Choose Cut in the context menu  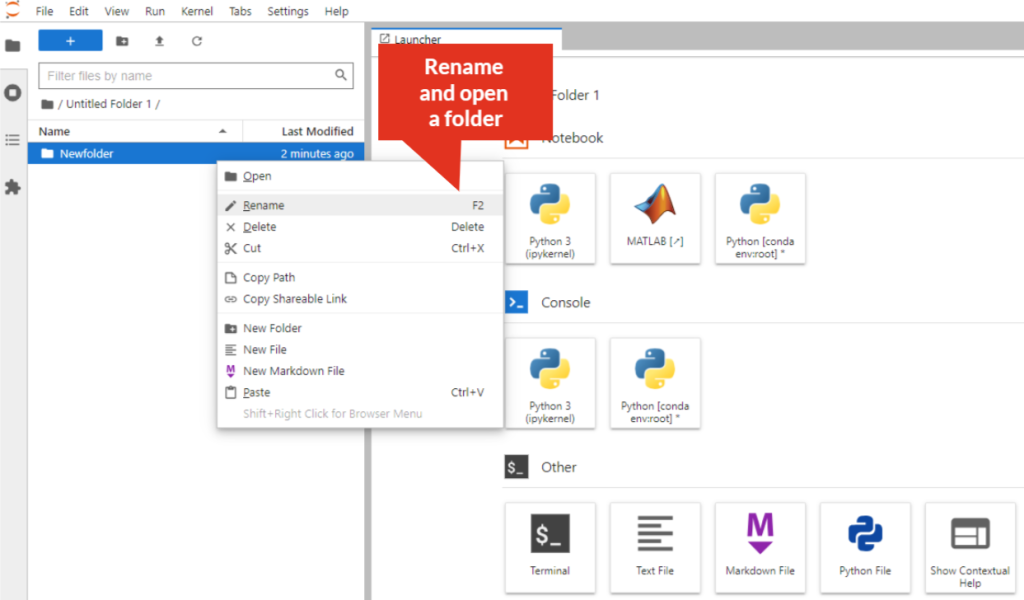coord(360,248)
